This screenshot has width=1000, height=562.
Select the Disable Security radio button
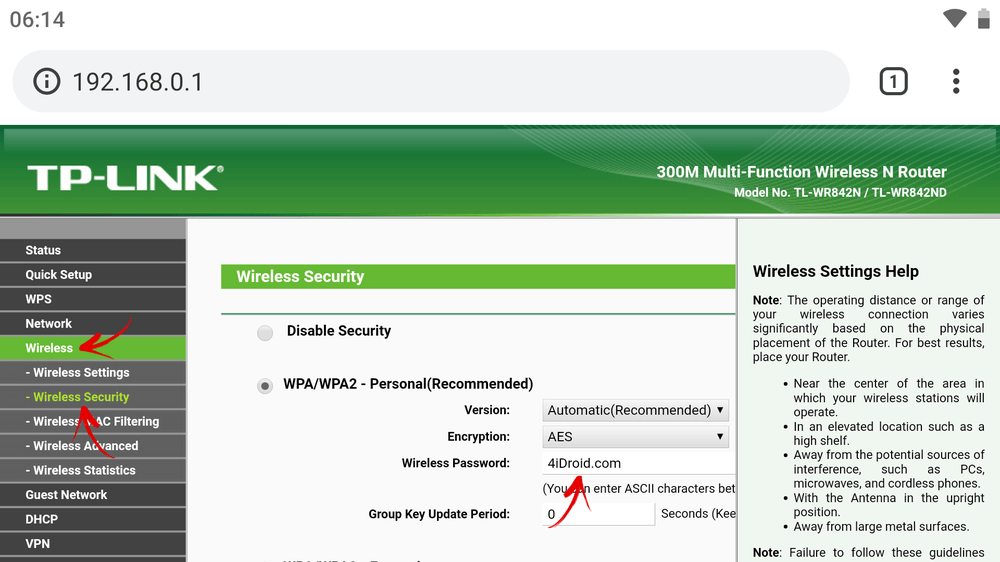(x=265, y=333)
